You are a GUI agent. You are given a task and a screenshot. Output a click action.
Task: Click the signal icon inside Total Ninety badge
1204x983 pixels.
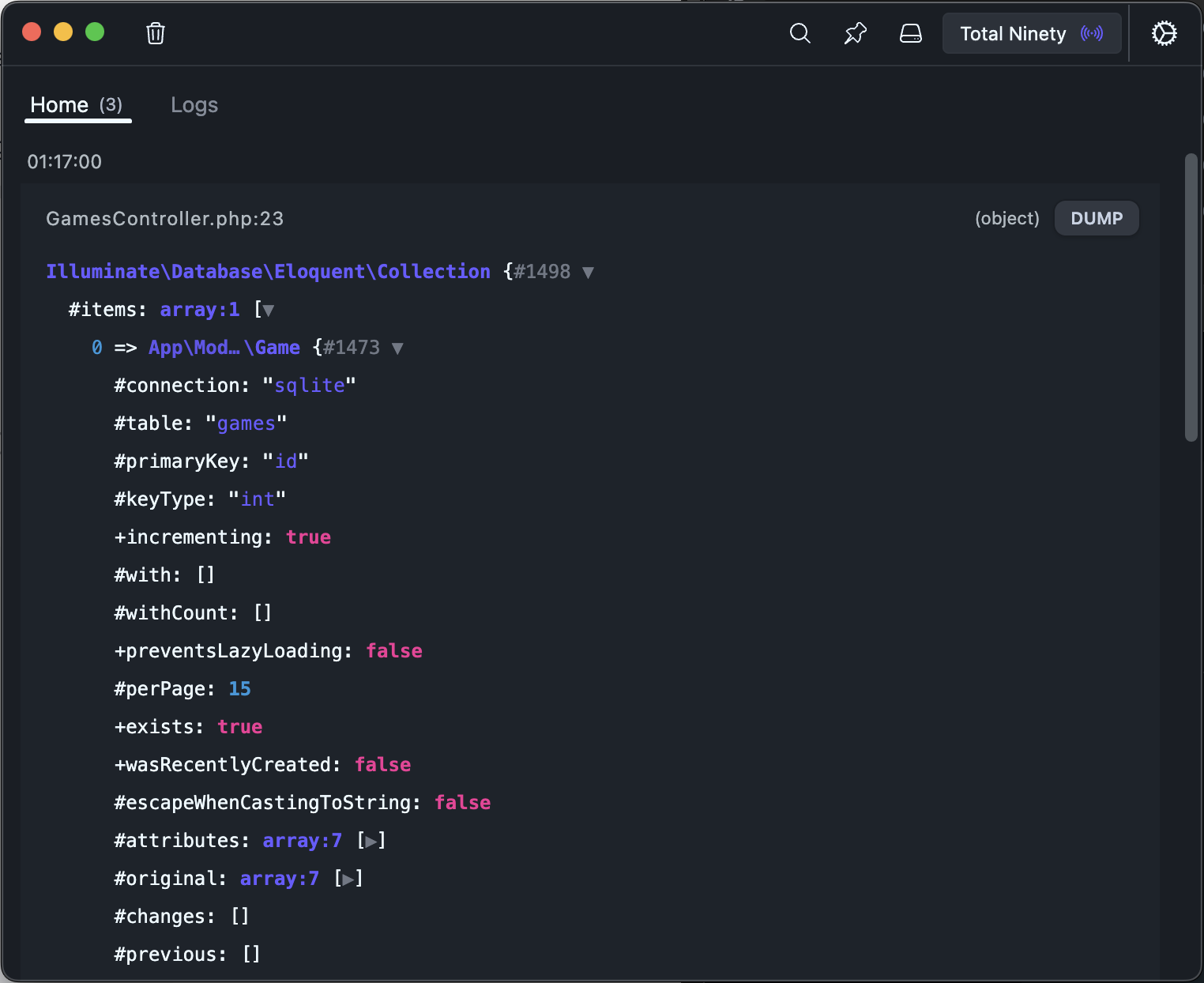(1091, 34)
